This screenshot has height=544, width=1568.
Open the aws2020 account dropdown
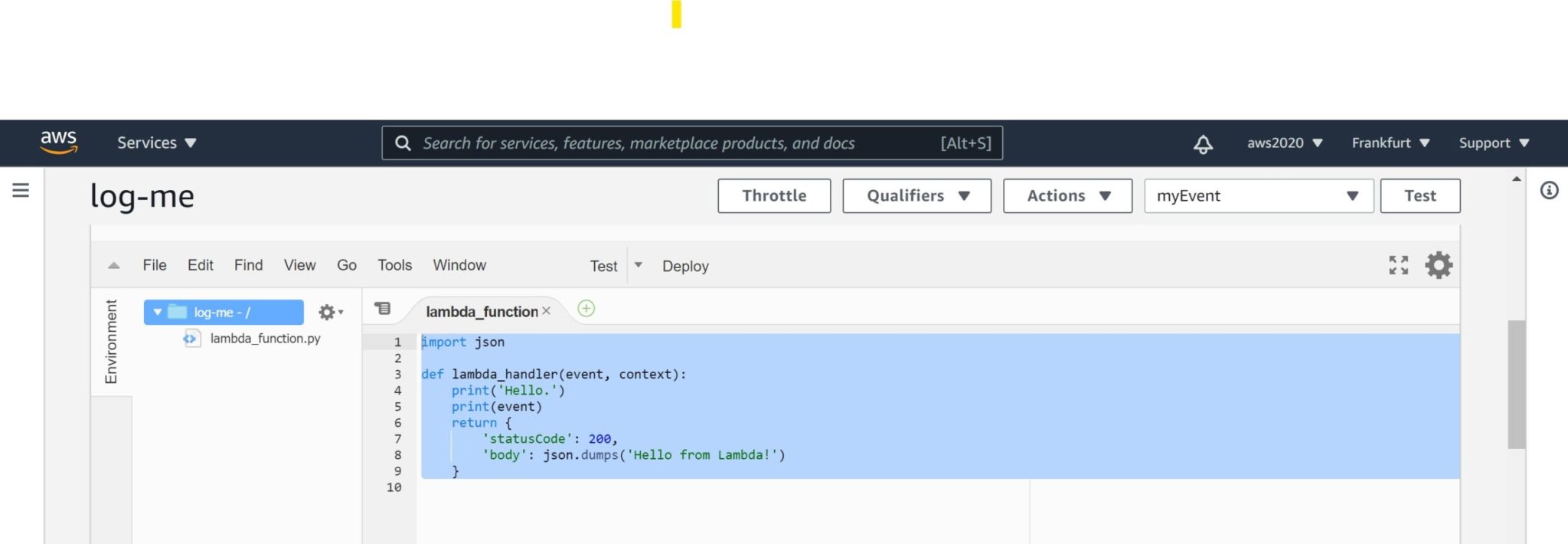tap(1285, 143)
